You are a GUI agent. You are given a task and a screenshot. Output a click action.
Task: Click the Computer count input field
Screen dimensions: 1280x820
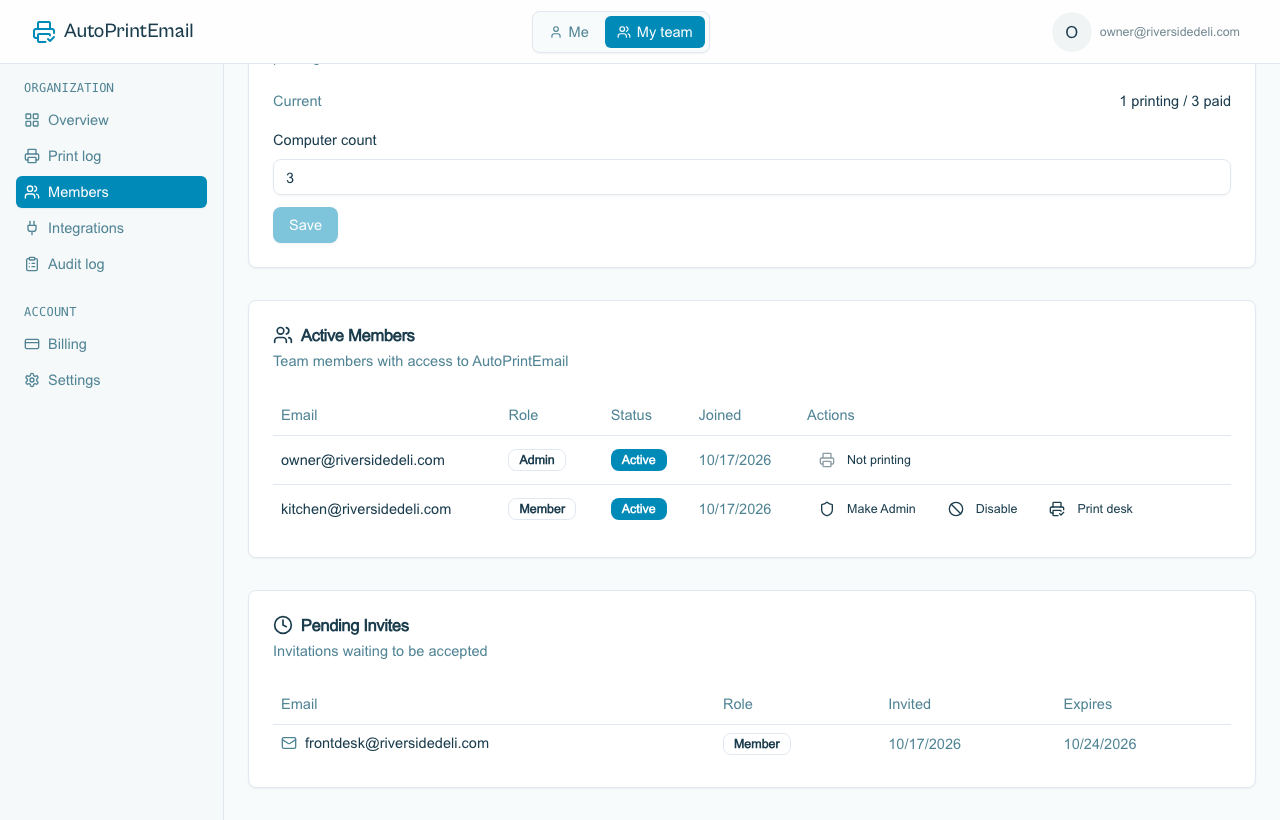751,177
